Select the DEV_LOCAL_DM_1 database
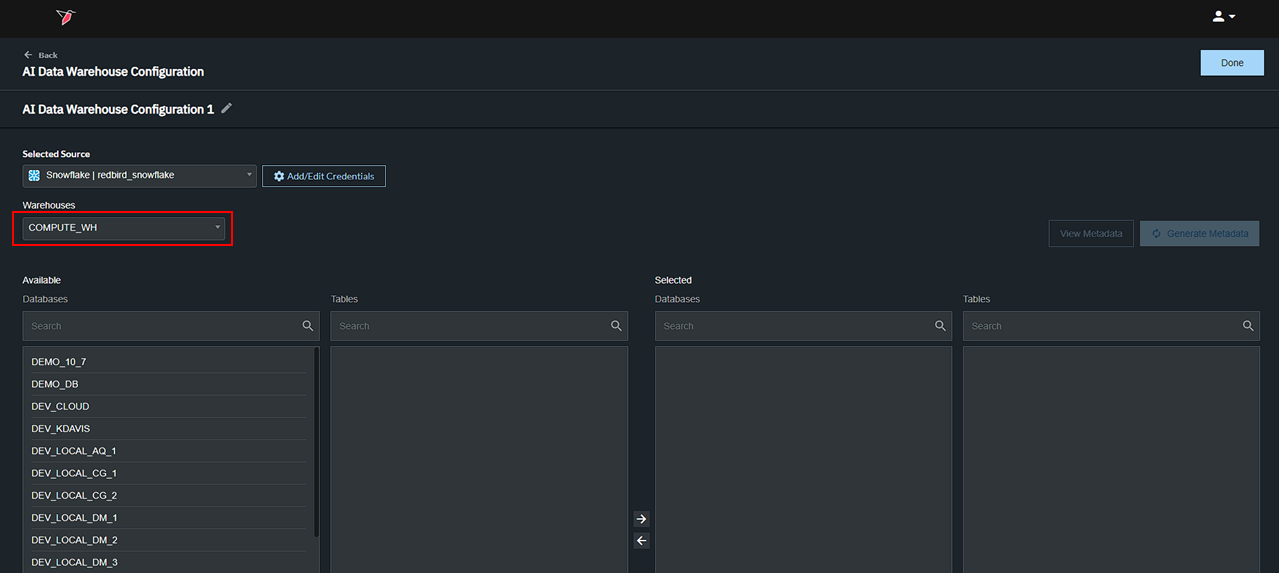Screen dimensions: 1279x573 click(x=168, y=518)
